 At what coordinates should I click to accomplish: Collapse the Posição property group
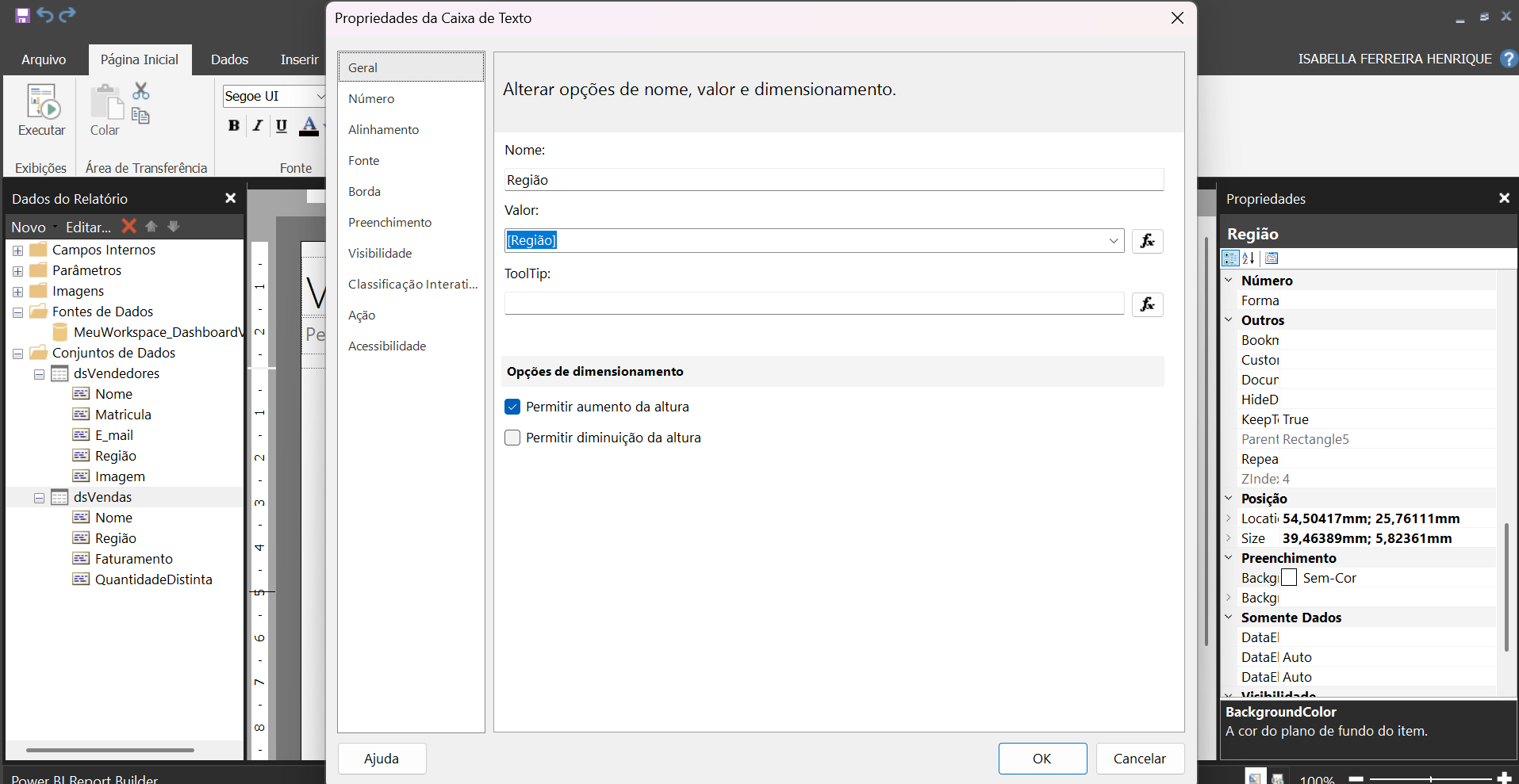coord(1229,498)
